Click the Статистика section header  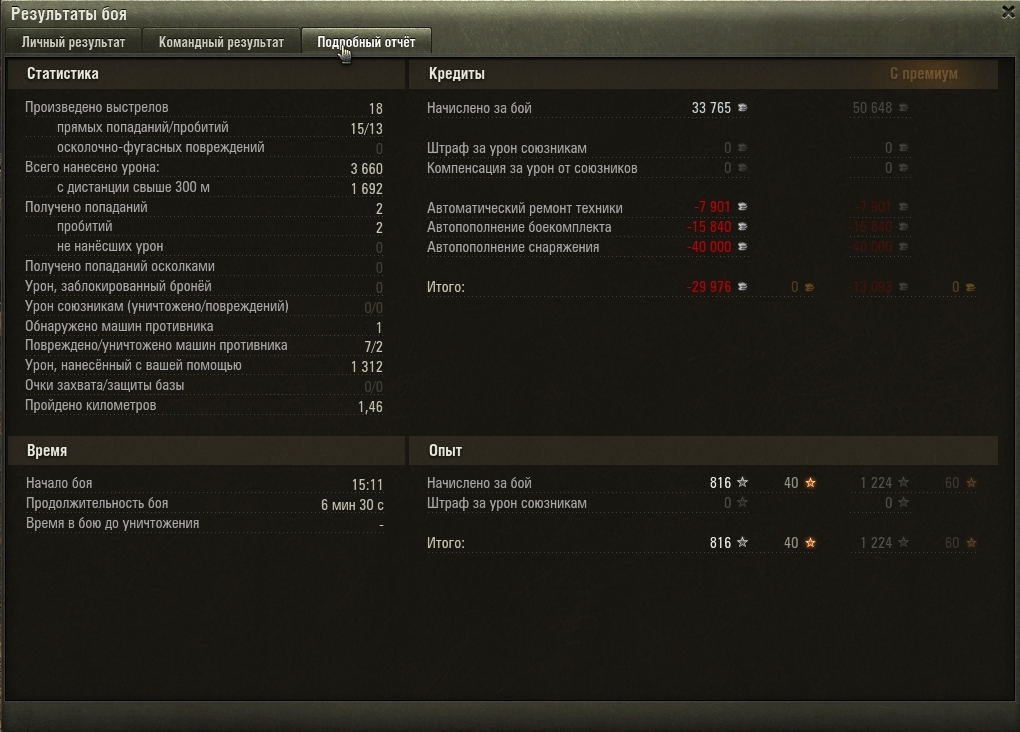point(62,74)
